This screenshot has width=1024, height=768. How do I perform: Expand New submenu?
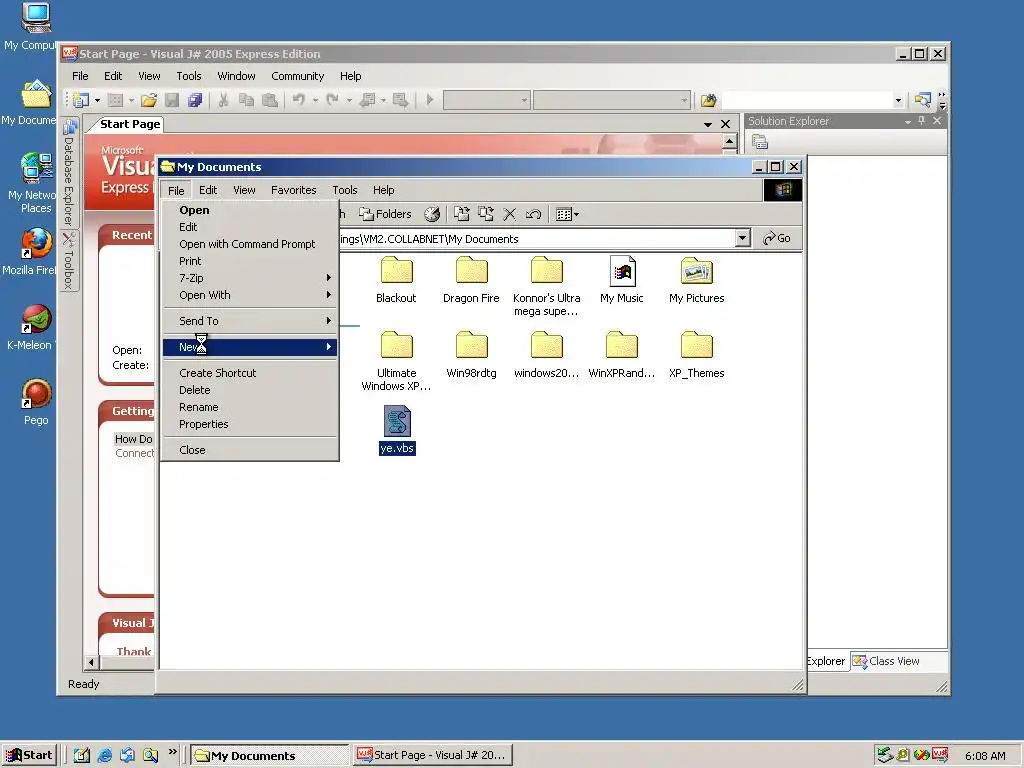point(249,347)
